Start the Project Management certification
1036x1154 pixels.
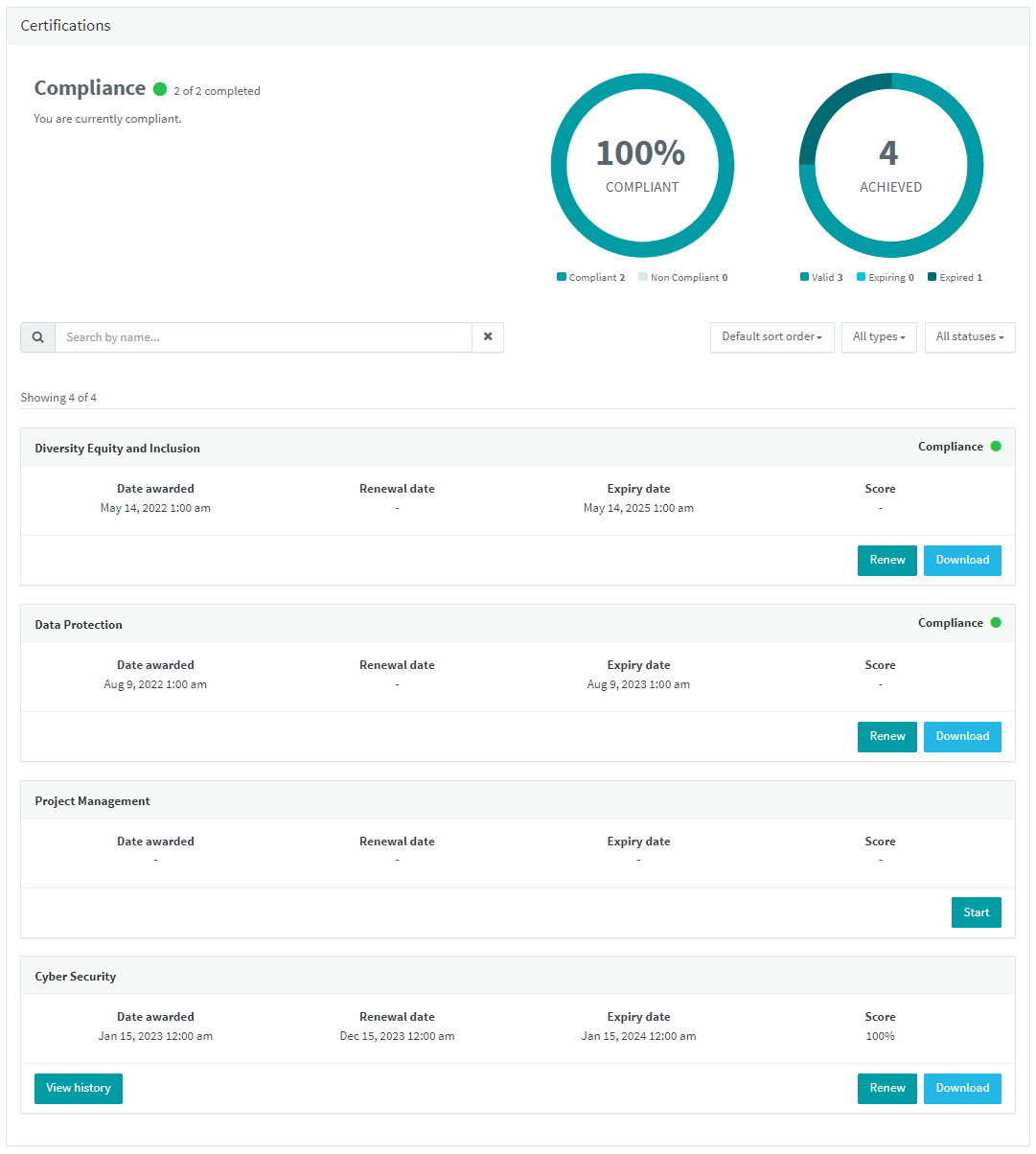point(977,913)
